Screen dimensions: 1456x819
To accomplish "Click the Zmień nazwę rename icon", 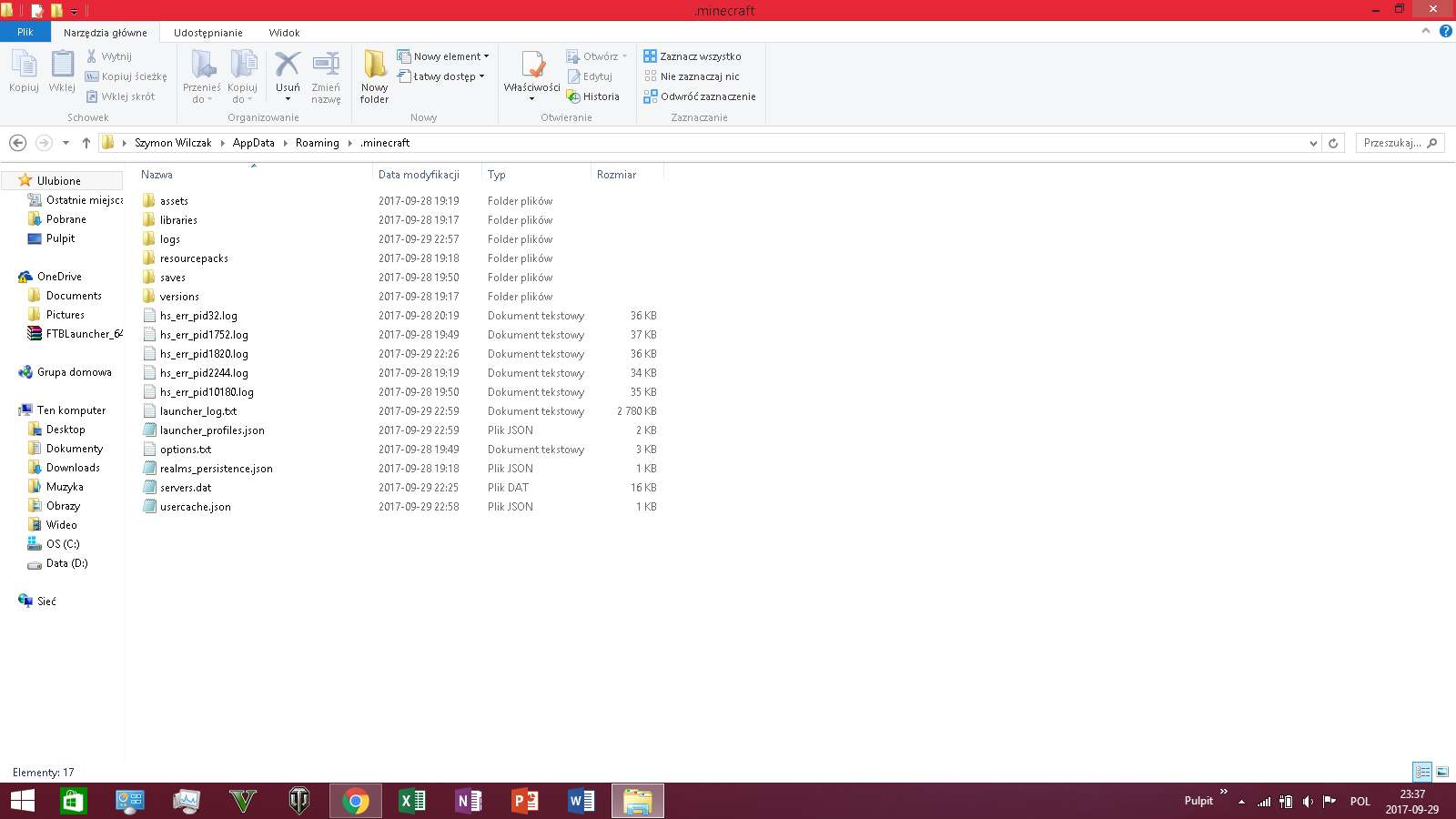I will tap(326, 66).
